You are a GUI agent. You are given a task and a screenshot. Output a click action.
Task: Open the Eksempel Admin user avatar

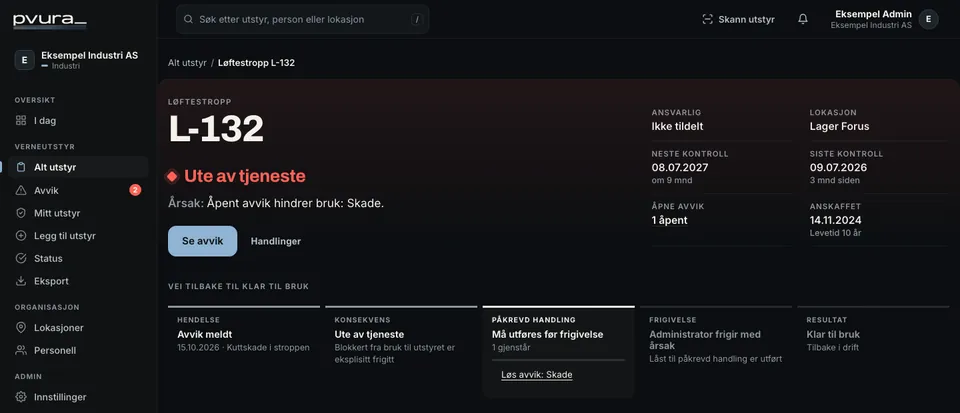[x=928, y=19]
